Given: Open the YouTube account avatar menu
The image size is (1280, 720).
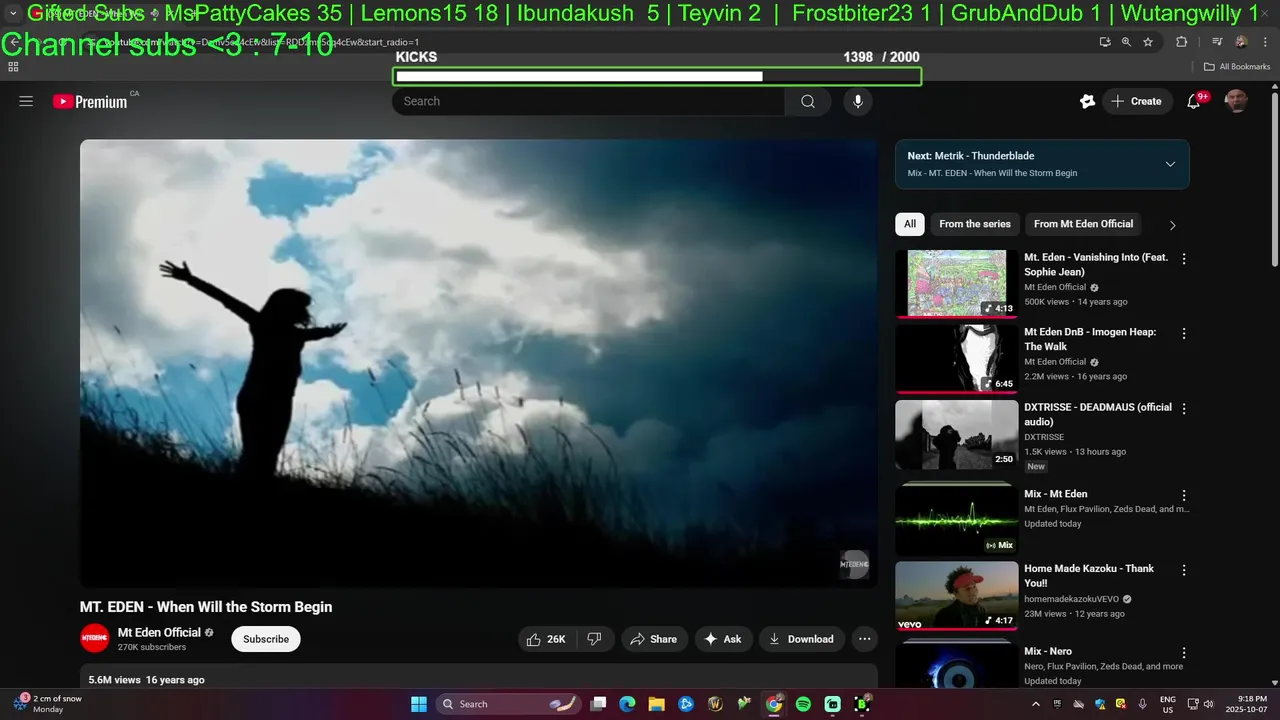Looking at the screenshot, I should 1237,101.
